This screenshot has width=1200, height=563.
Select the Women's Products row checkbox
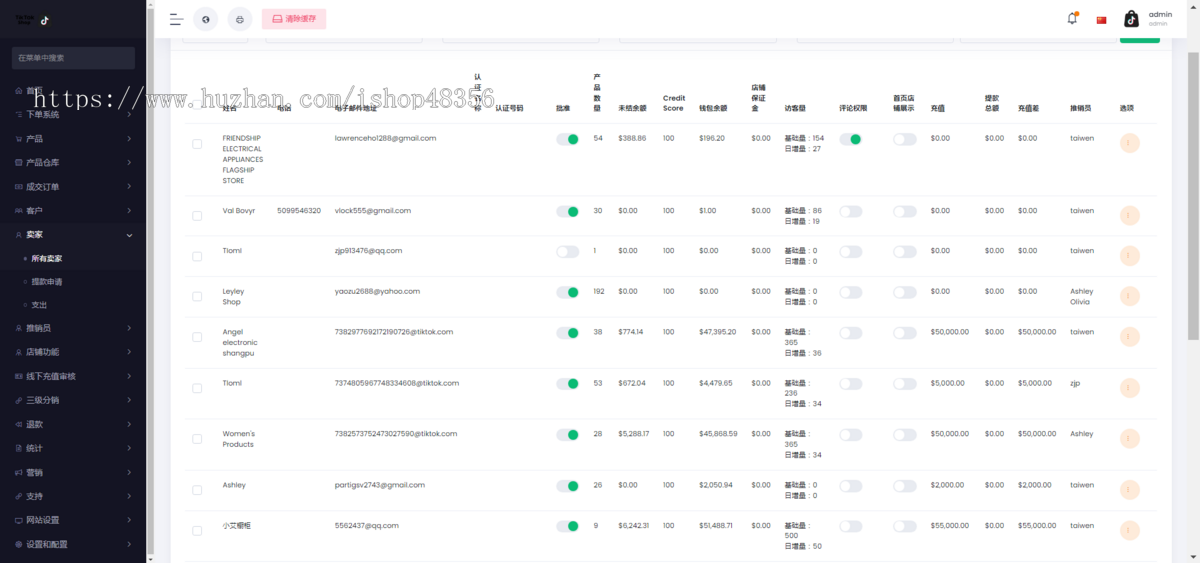coord(197,439)
